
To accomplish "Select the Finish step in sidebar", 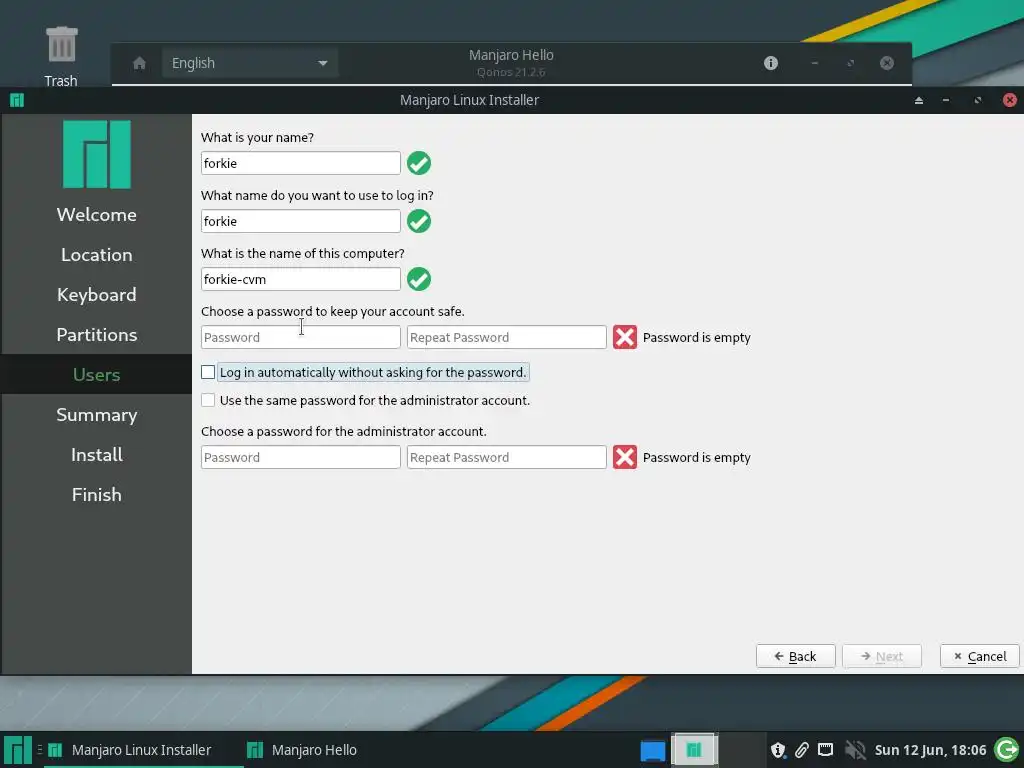I will point(97,494).
